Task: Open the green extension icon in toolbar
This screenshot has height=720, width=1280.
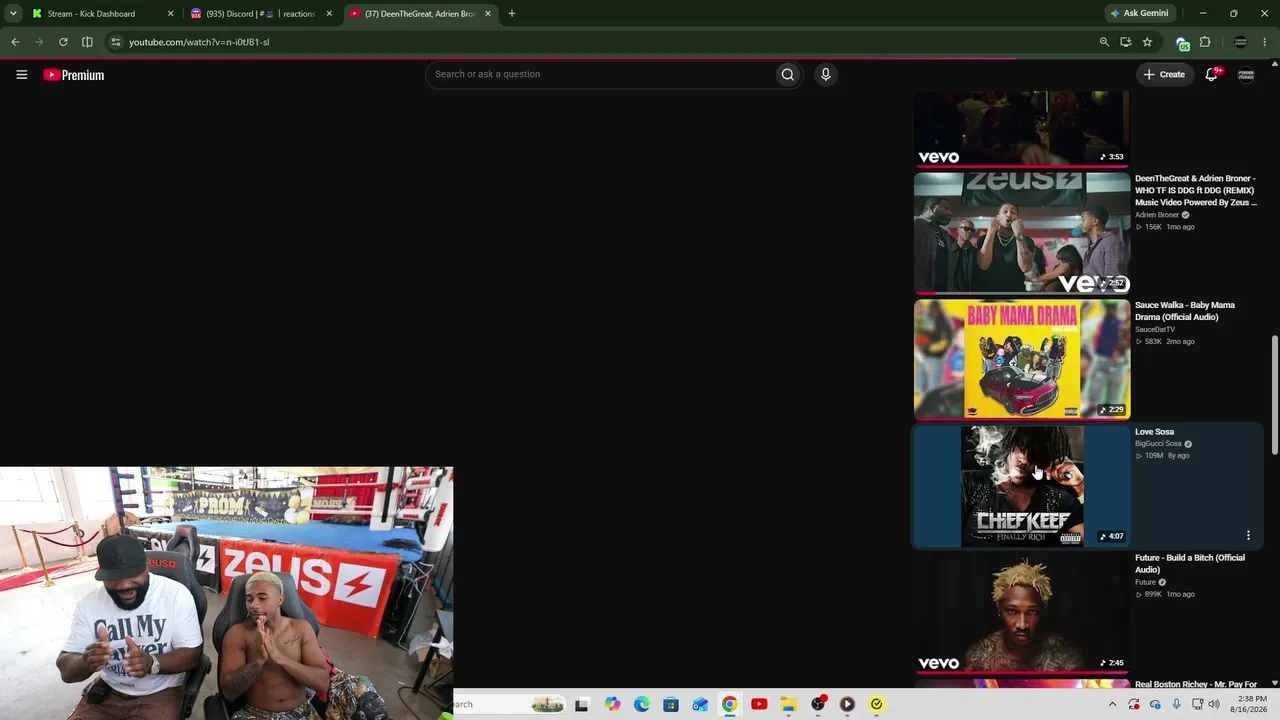Action: (x=1182, y=42)
